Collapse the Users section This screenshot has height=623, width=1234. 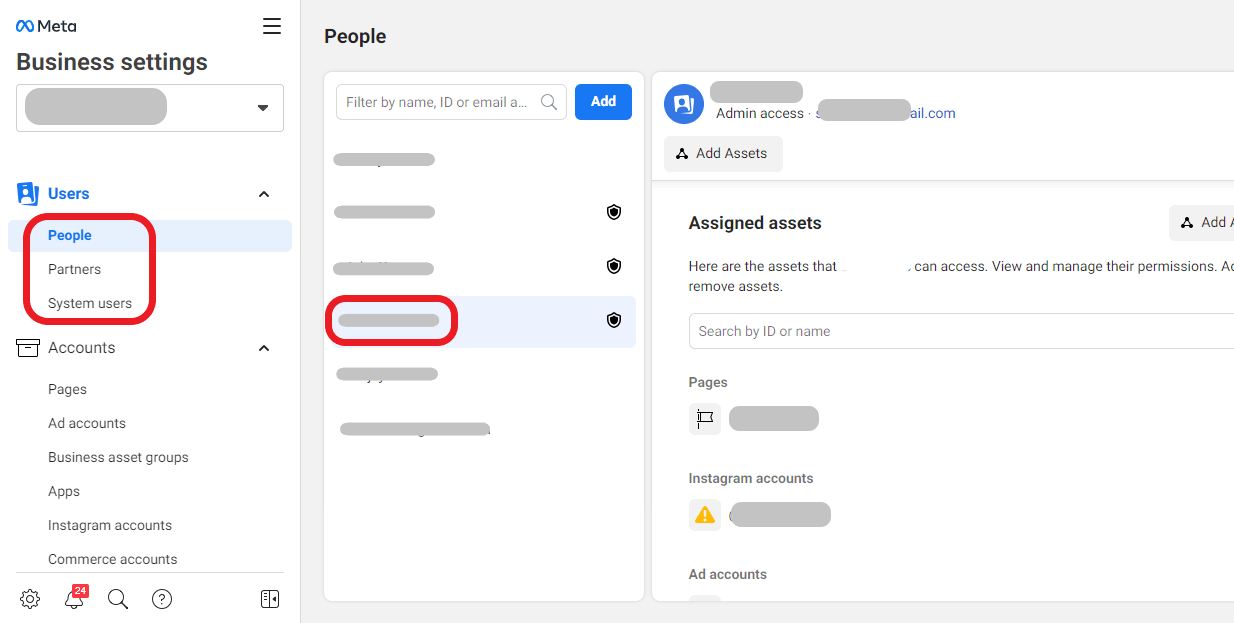(x=264, y=194)
